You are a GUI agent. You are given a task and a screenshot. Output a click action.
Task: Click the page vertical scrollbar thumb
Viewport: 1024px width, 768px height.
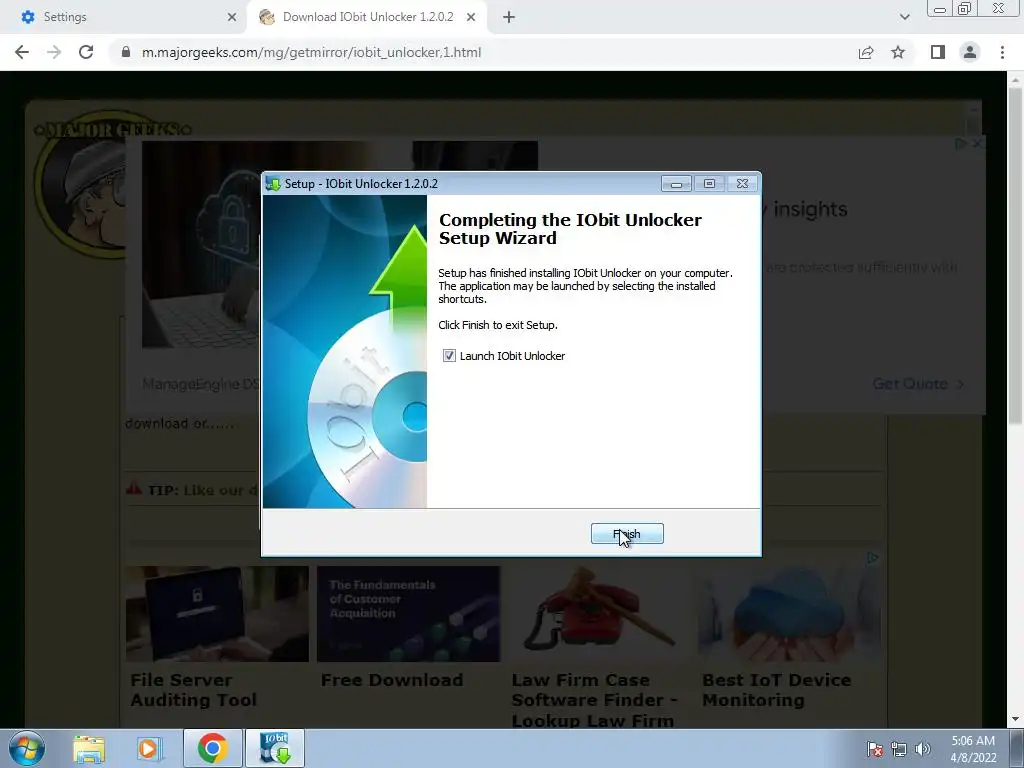tap(1015, 255)
